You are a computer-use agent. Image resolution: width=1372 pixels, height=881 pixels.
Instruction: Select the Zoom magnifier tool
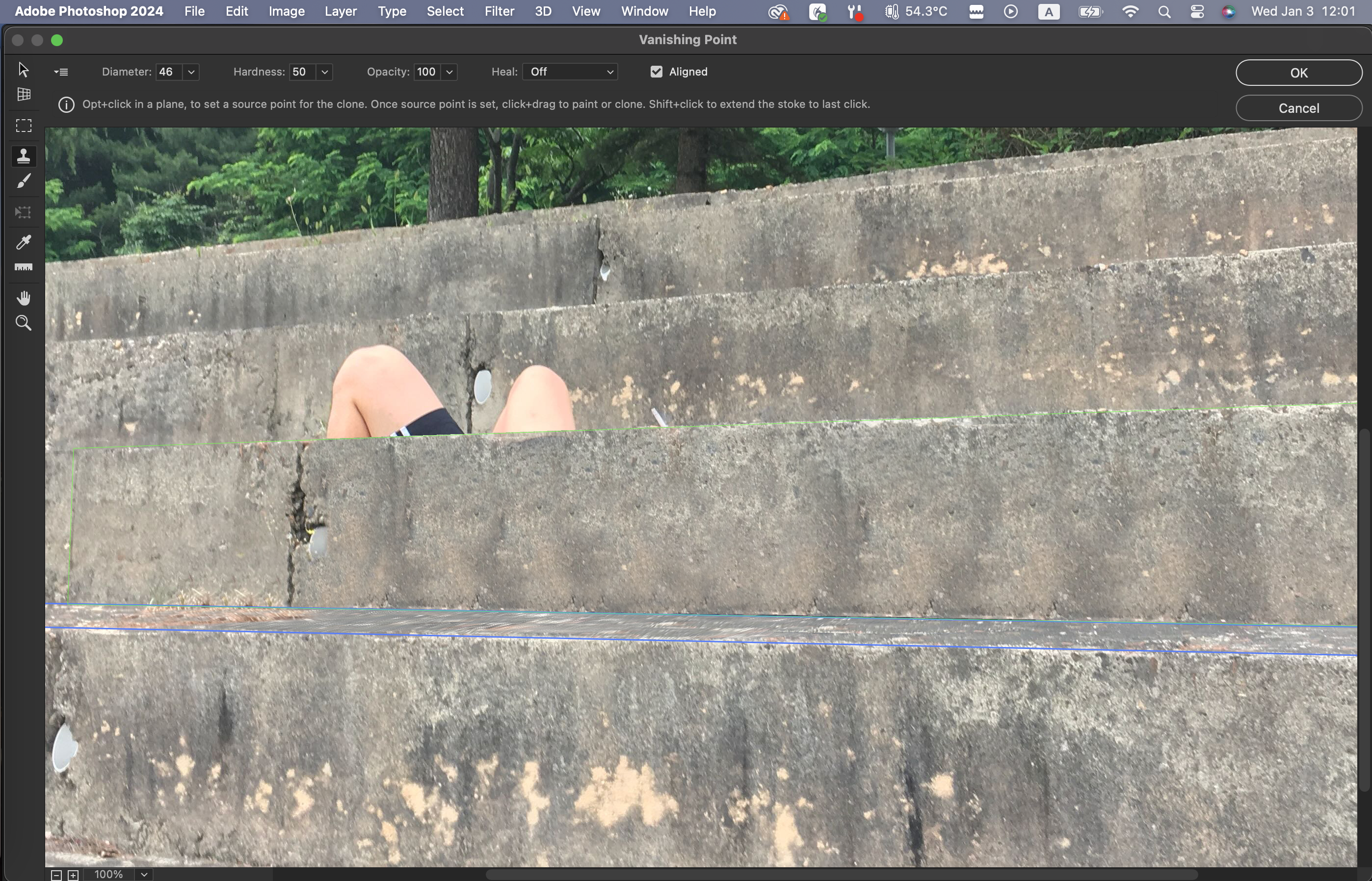click(24, 323)
